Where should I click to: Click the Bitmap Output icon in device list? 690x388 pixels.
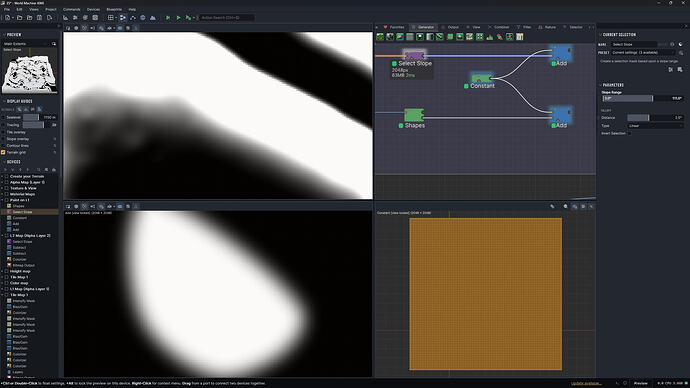pos(9,265)
